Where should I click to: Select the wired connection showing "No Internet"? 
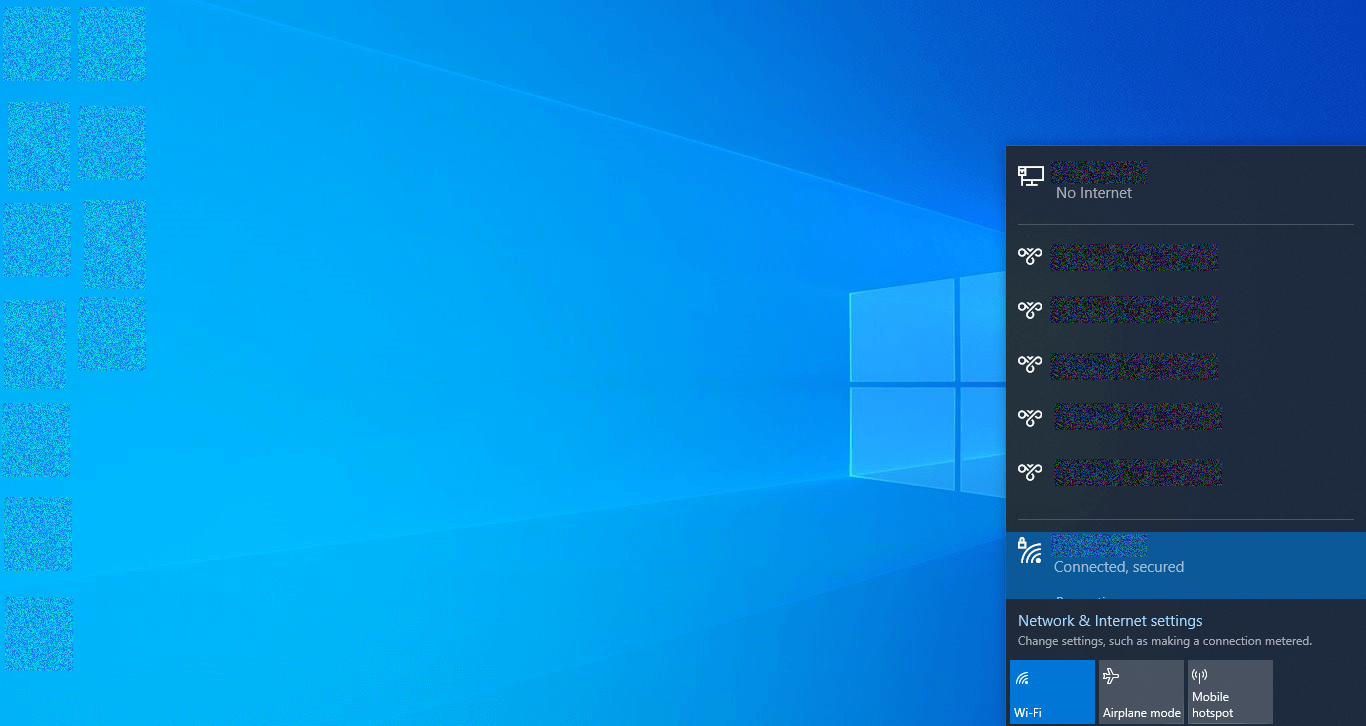pos(1186,183)
